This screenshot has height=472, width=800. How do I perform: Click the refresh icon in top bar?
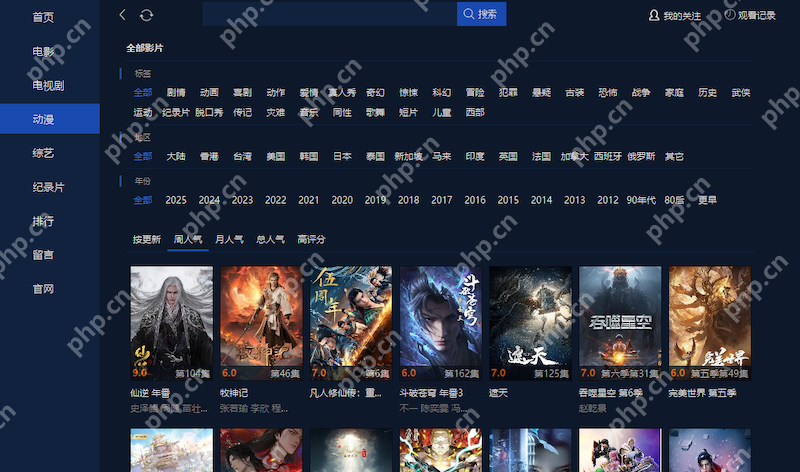pyautogui.click(x=146, y=15)
